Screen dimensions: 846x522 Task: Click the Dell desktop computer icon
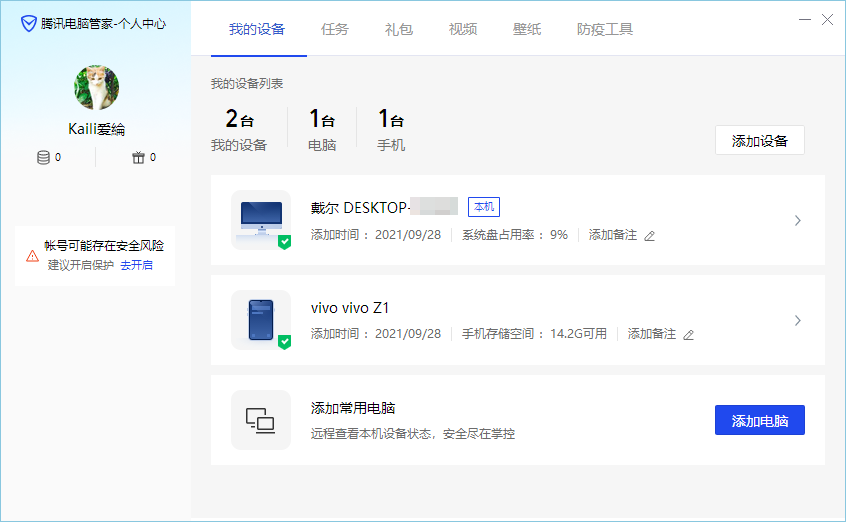pyautogui.click(x=261, y=220)
